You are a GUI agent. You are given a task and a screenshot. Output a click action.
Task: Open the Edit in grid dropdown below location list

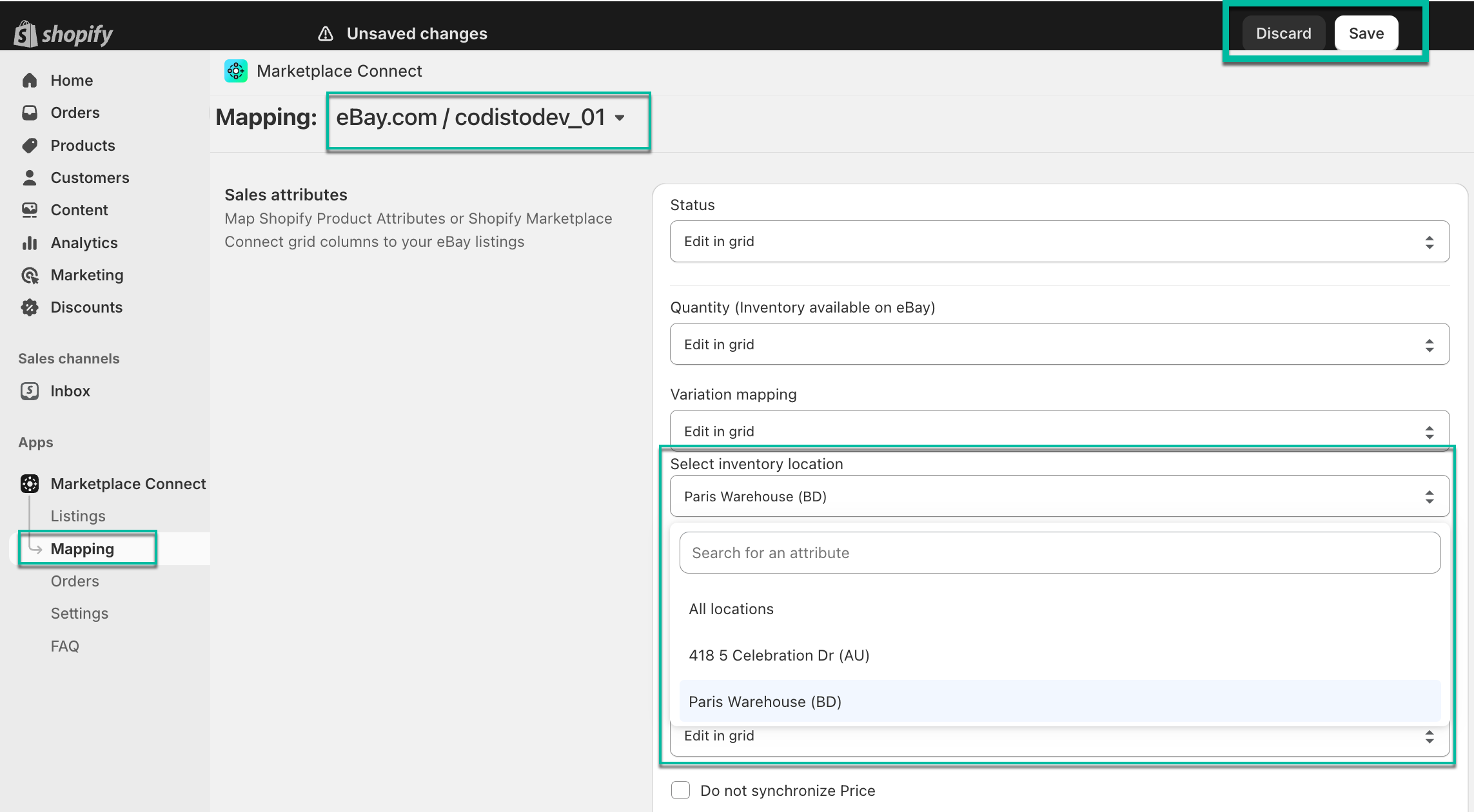point(1059,739)
